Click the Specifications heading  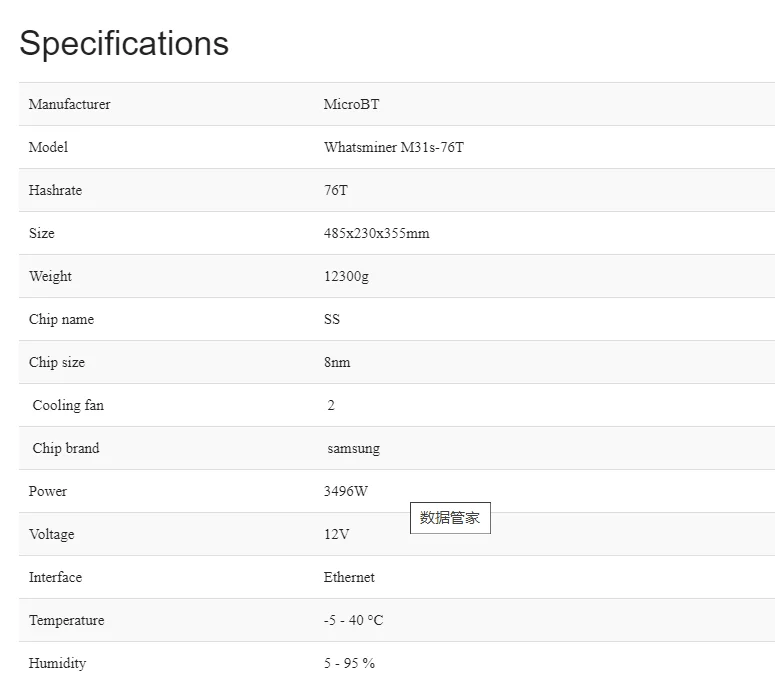click(x=124, y=43)
